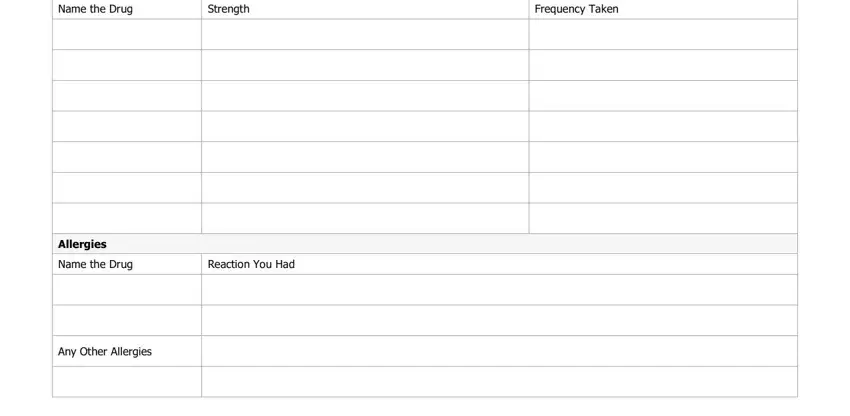Select last medication row drug name cell

click(127, 219)
